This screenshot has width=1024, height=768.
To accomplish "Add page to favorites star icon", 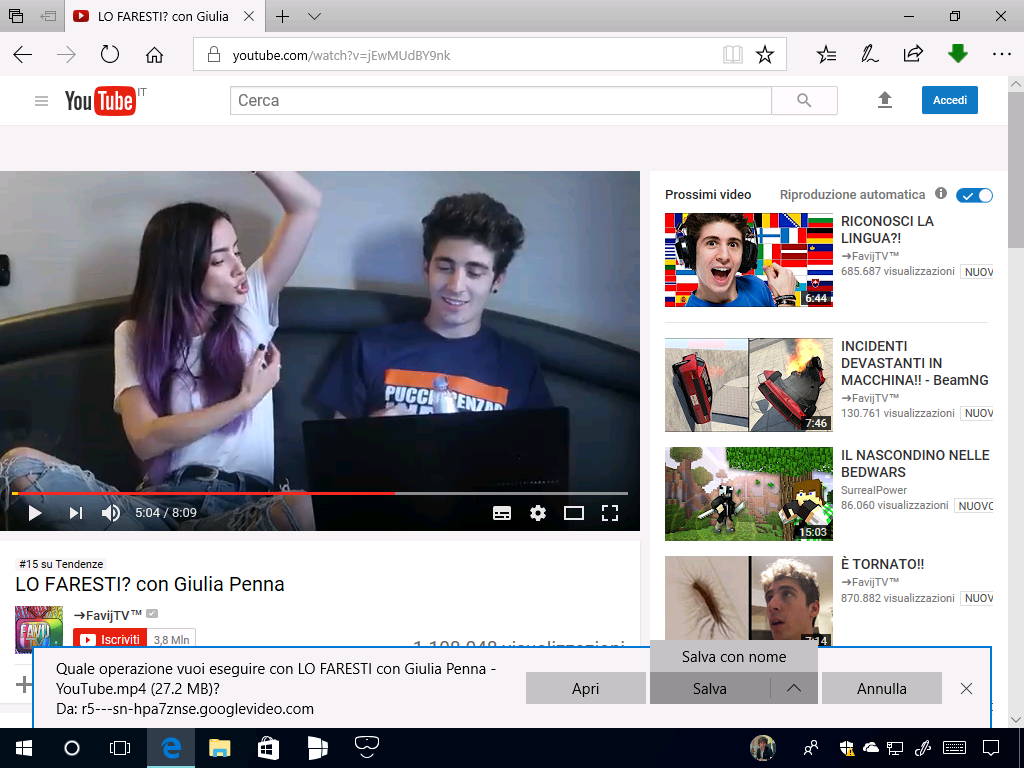I will 765,55.
